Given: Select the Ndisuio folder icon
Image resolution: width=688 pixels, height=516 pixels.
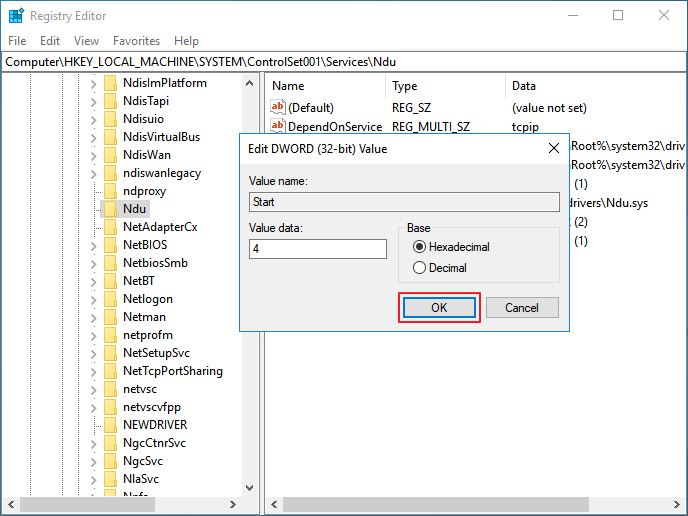Looking at the screenshot, I should [x=111, y=119].
